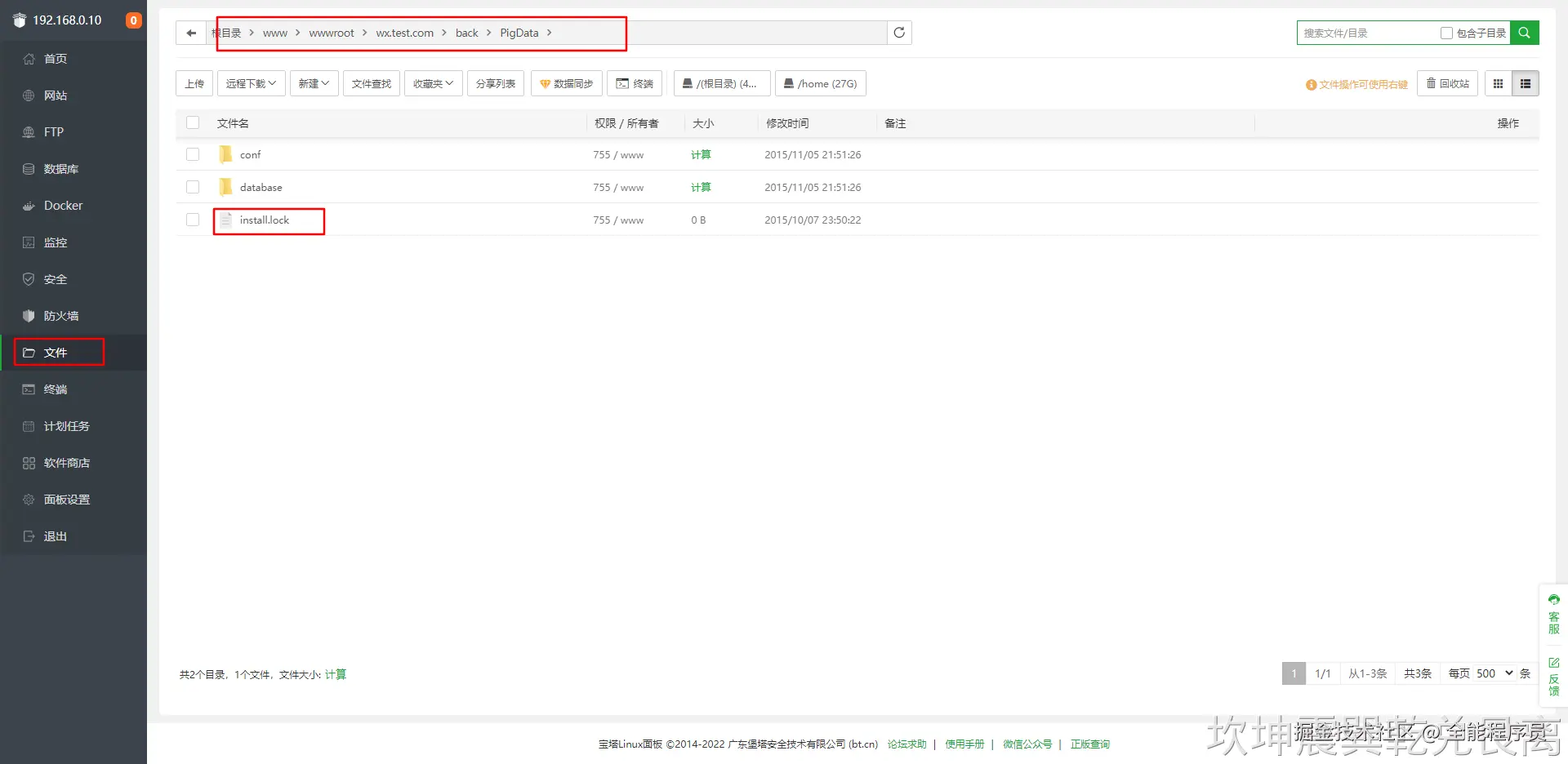
Task: Click back in the path breadcrumb
Action: point(467,33)
